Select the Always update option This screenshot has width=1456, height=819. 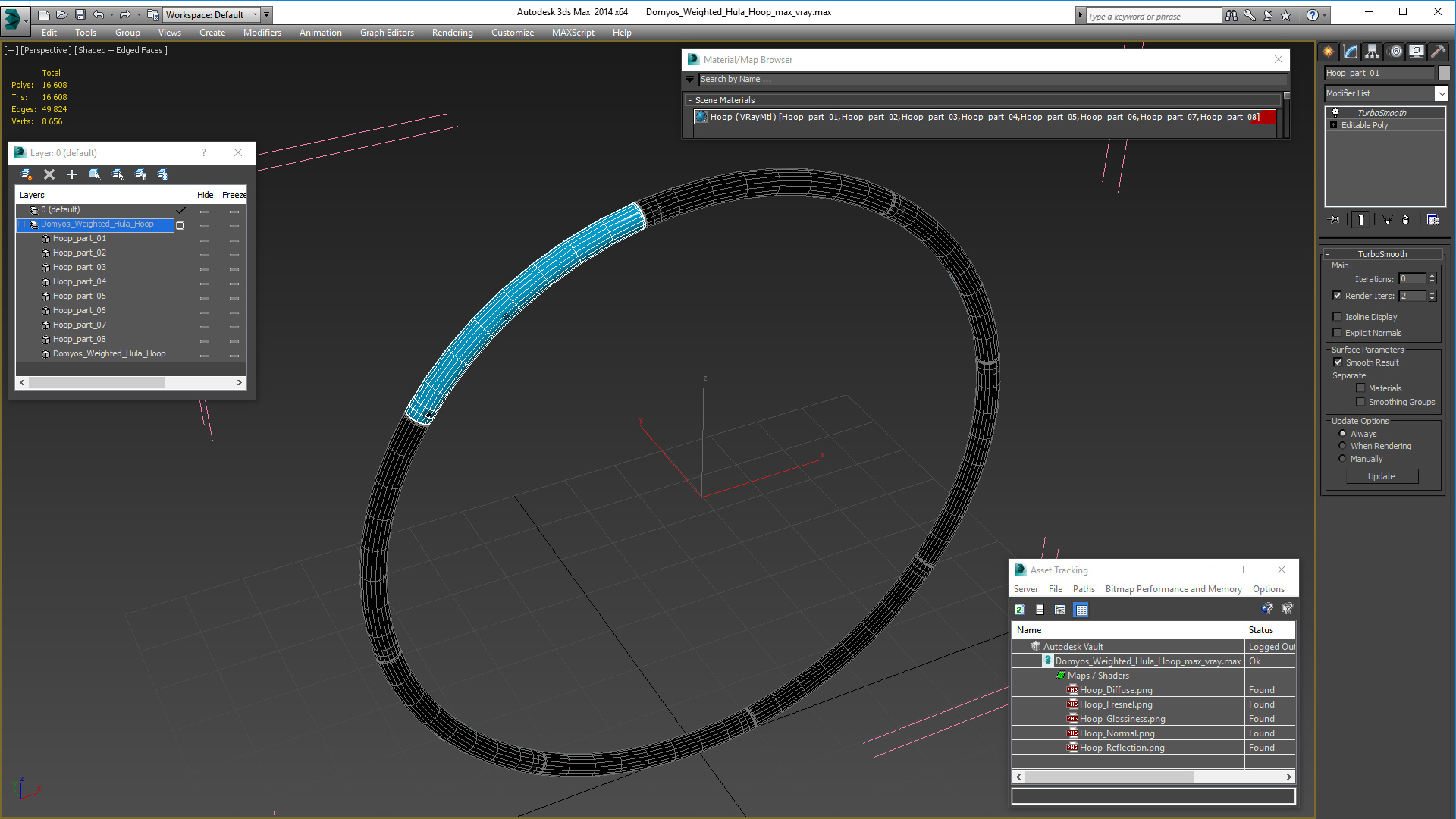tap(1342, 434)
